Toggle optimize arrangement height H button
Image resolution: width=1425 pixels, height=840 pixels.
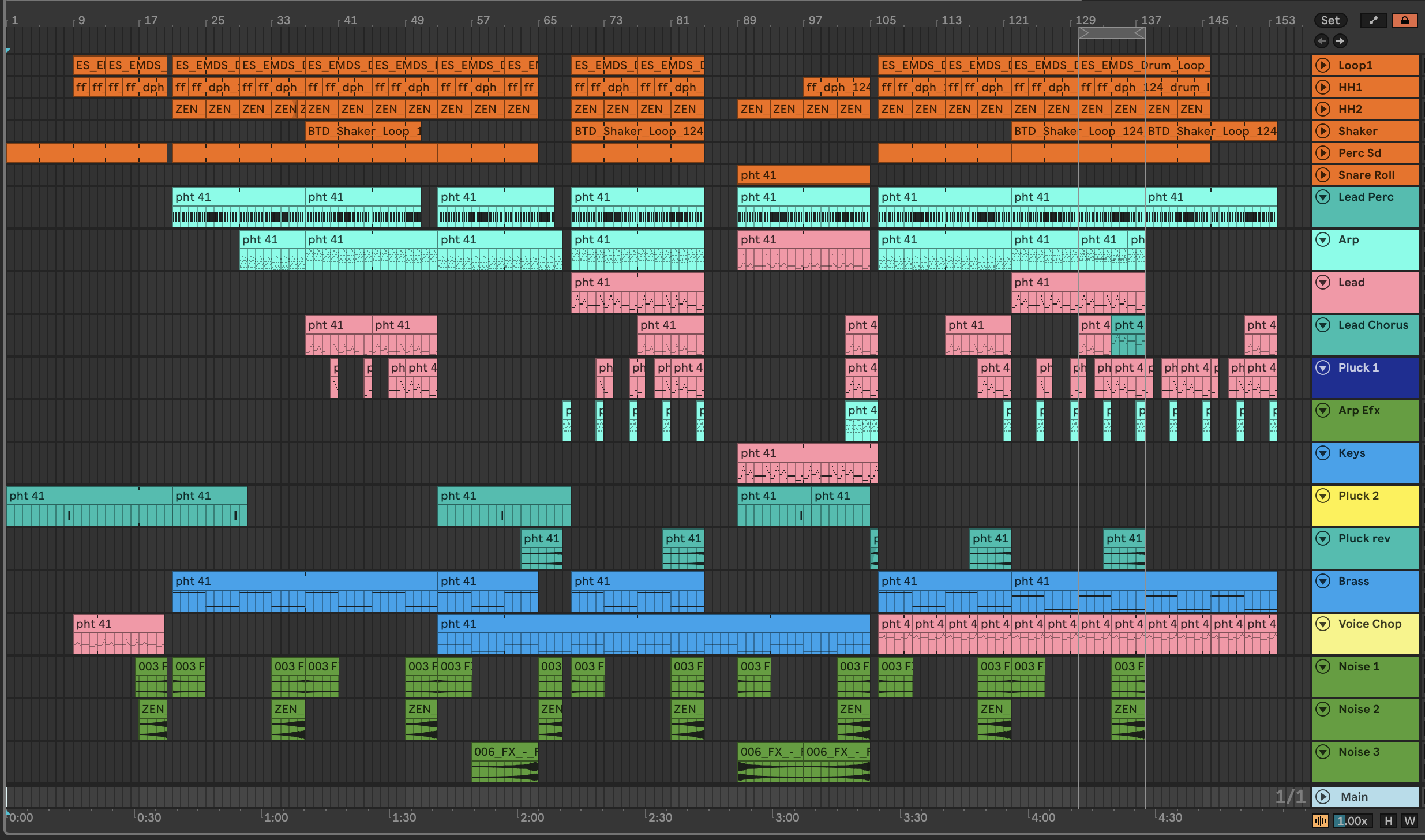tap(1388, 821)
